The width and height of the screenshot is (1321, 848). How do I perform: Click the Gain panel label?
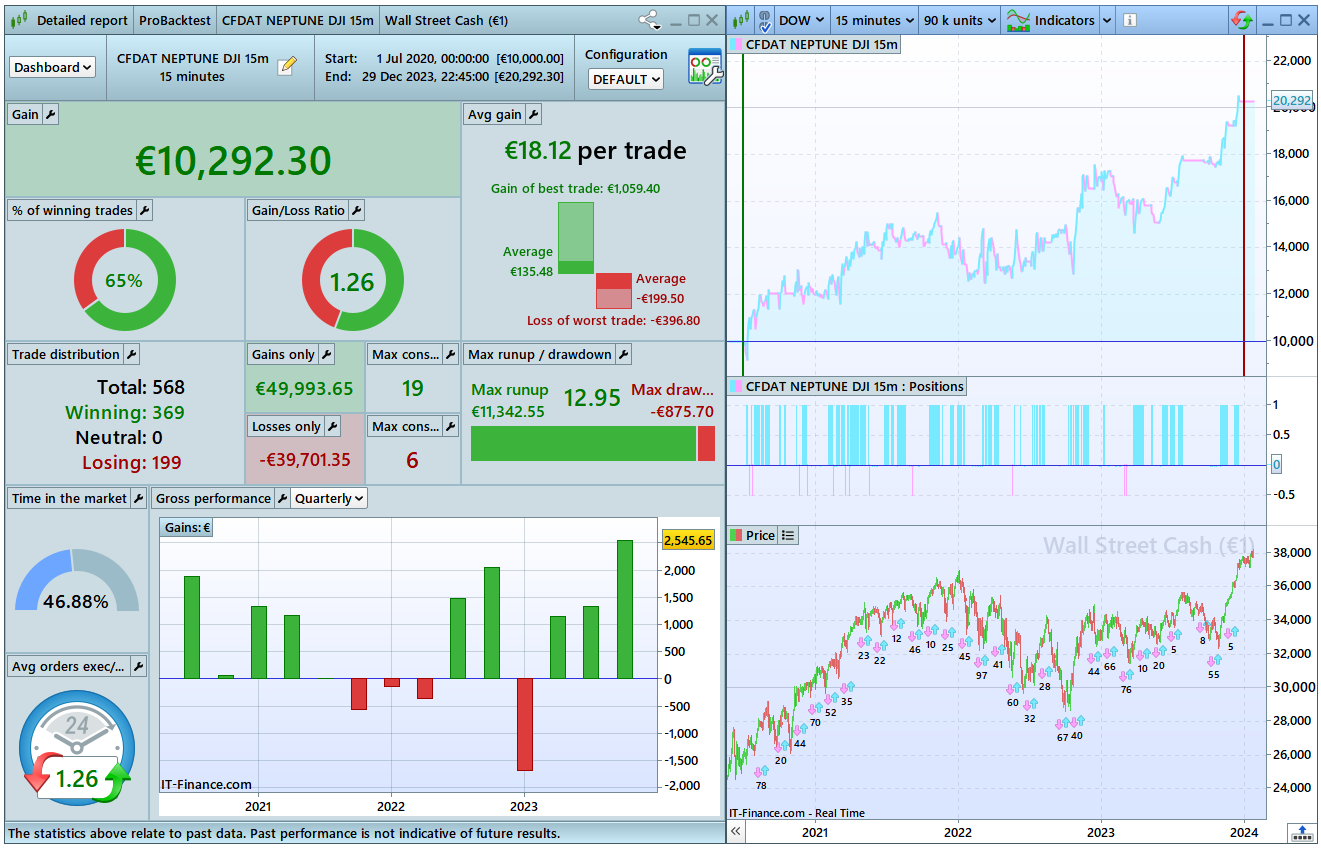pyautogui.click(x=25, y=115)
